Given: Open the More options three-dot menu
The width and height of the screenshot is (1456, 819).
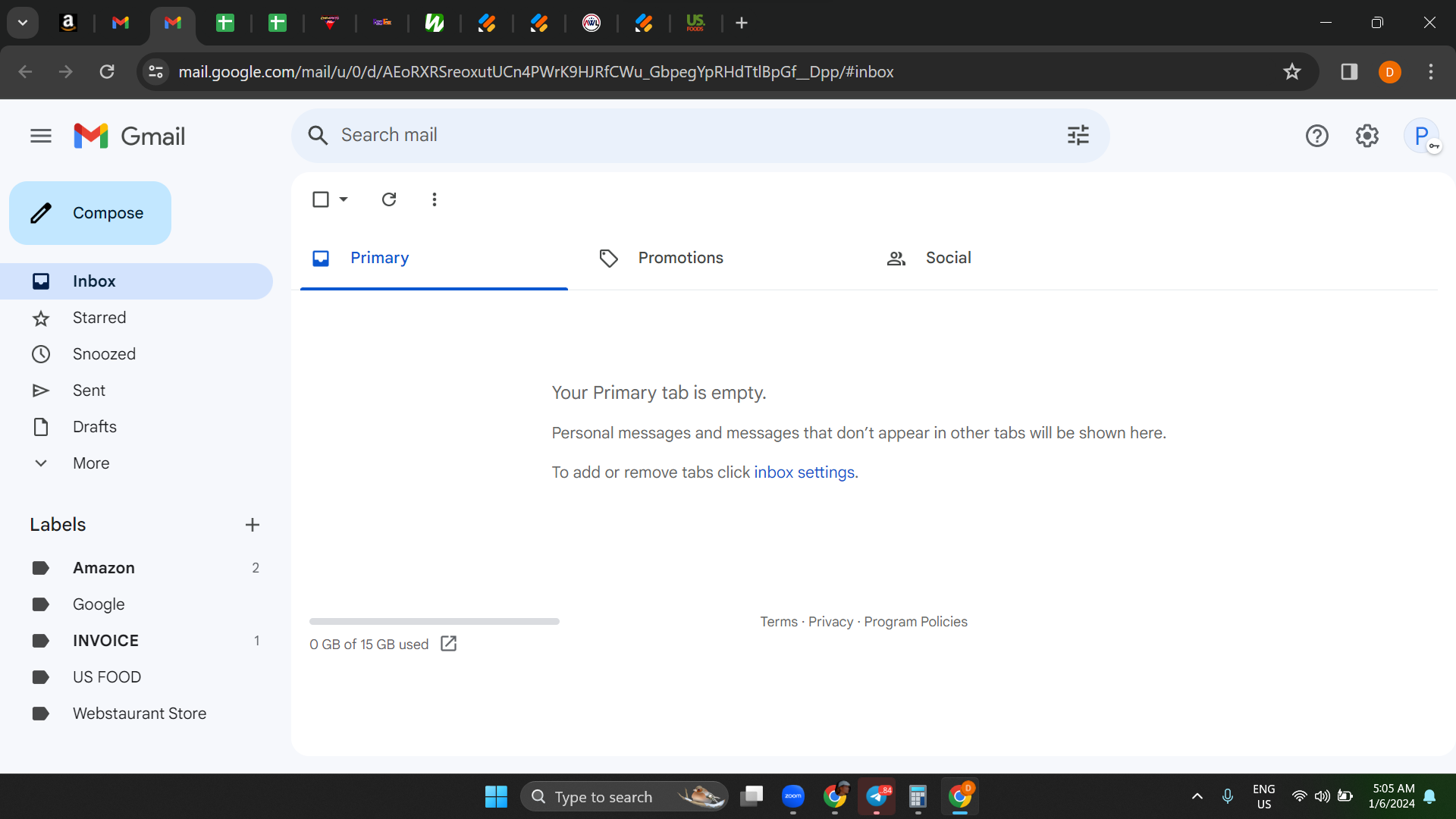Looking at the screenshot, I should tap(434, 199).
